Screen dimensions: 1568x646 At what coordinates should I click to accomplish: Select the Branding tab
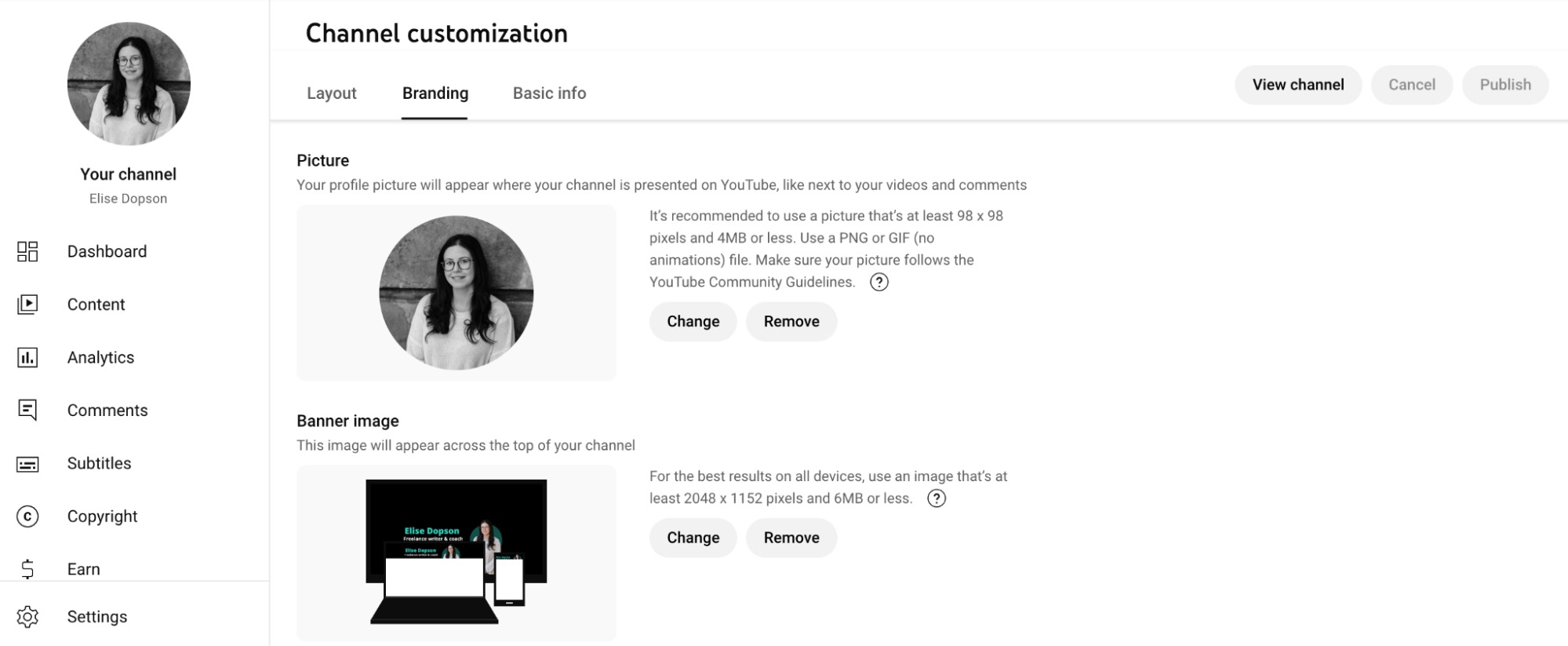pyautogui.click(x=435, y=93)
